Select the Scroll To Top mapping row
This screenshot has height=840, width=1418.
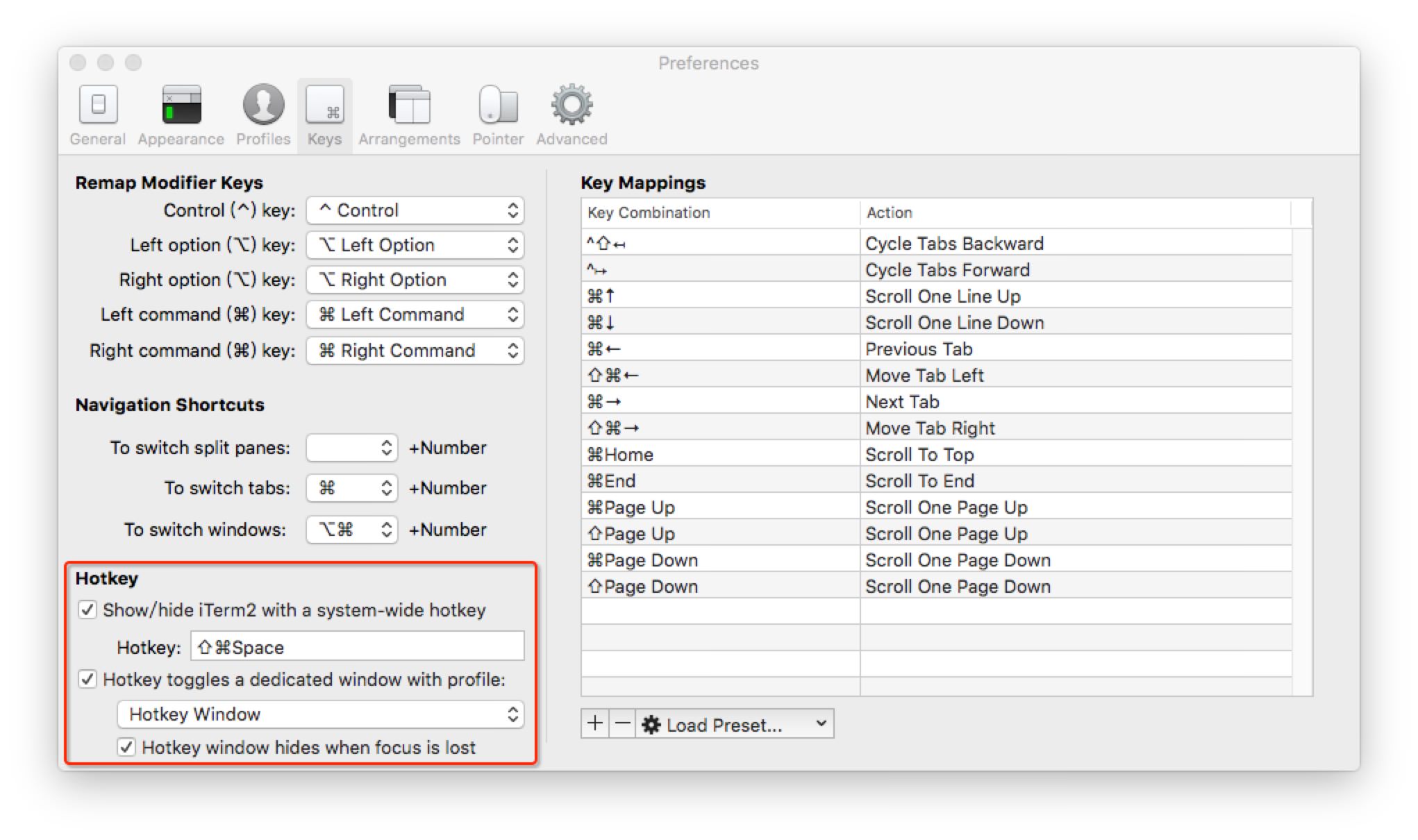(x=936, y=455)
